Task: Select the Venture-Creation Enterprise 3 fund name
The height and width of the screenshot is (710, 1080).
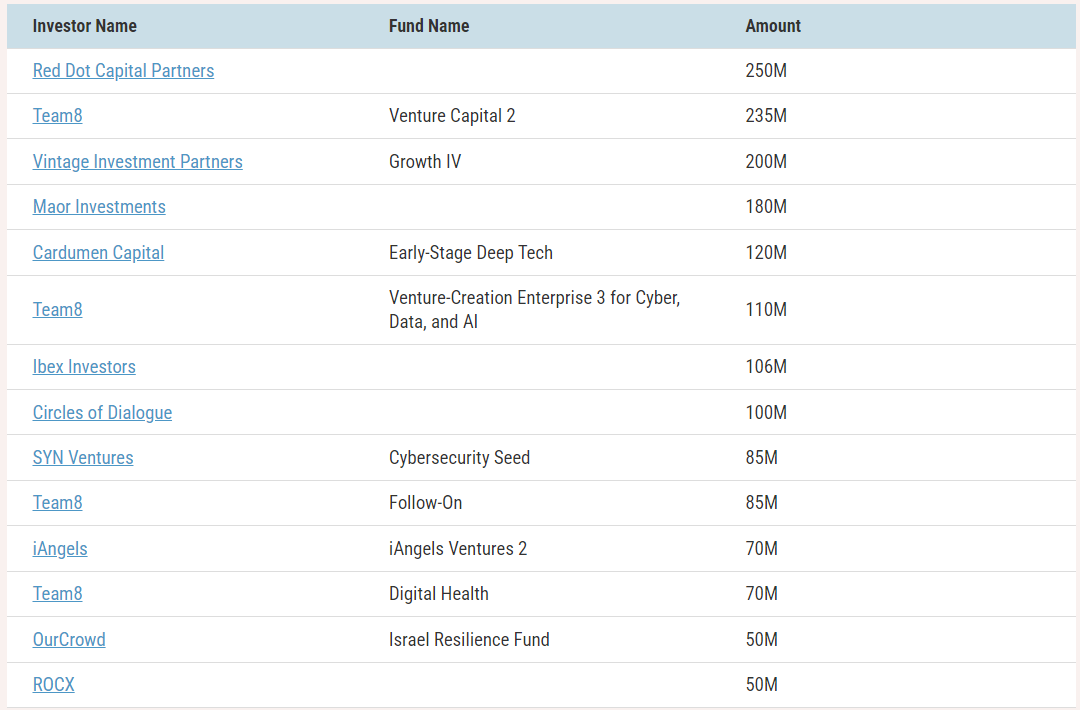Action: [534, 310]
